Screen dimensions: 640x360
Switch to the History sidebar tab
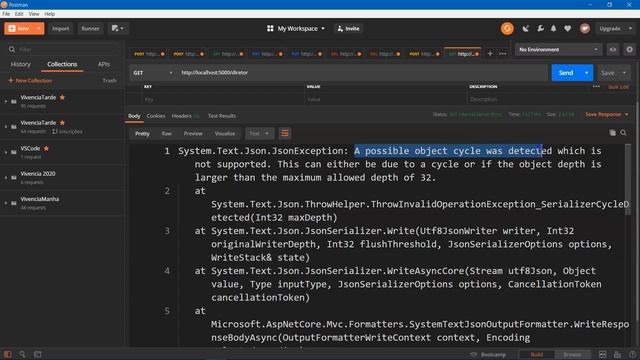(x=20, y=64)
